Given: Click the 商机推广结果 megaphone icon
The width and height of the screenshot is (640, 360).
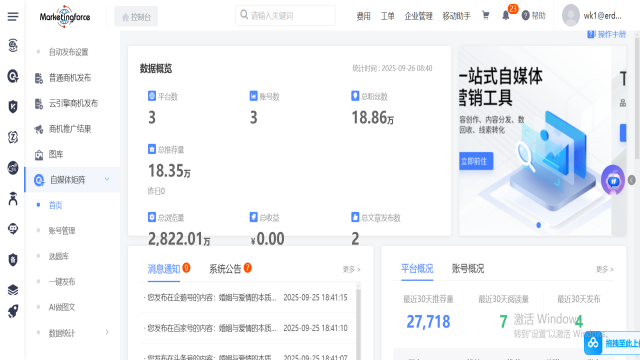Looking at the screenshot, I should click(x=39, y=129).
